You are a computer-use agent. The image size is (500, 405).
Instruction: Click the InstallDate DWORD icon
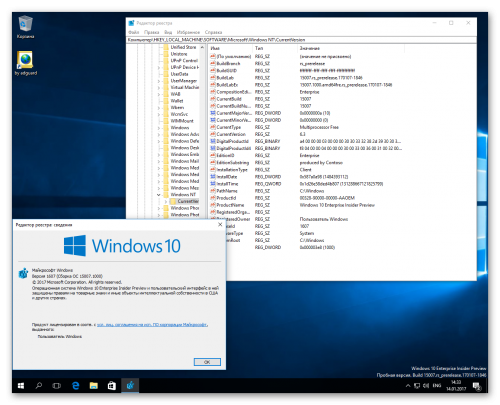point(213,177)
